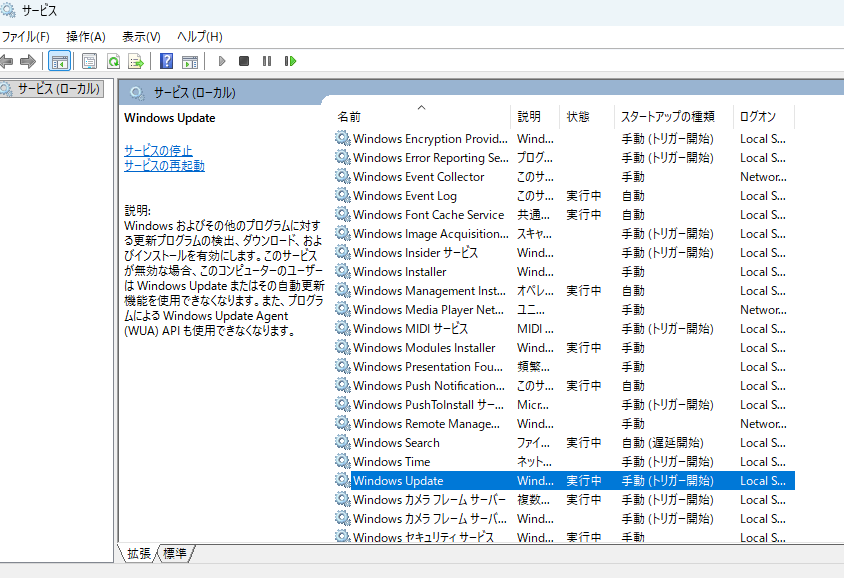Click the Refresh toolbar icon
The height and width of the screenshot is (578, 844).
click(x=113, y=61)
